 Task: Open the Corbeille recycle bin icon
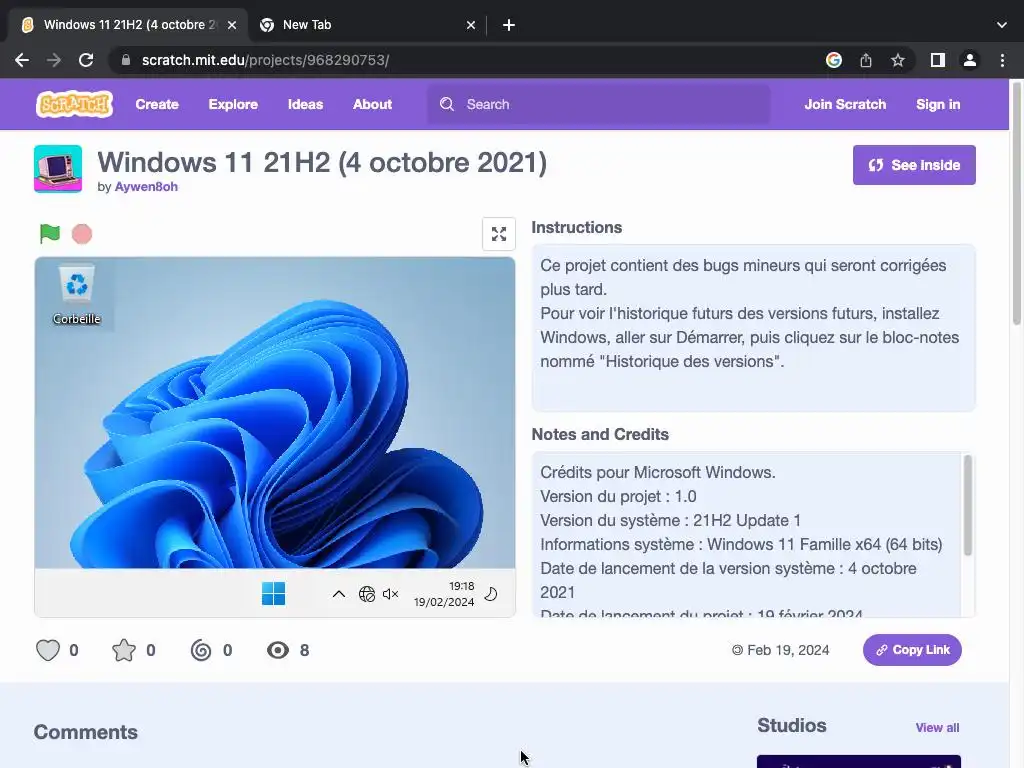[77, 295]
